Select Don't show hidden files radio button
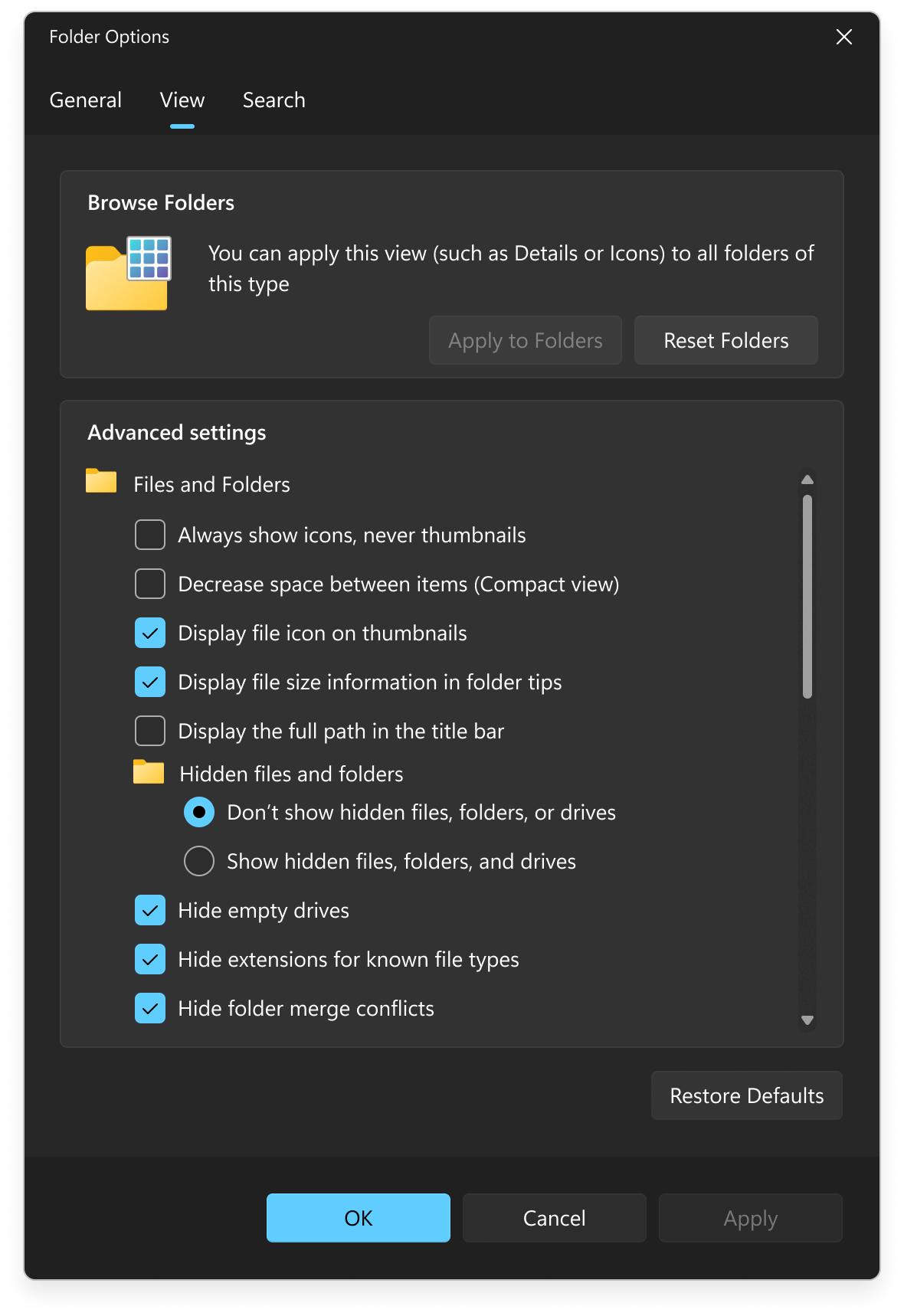Viewport: 904px width, 1316px height. click(x=199, y=812)
